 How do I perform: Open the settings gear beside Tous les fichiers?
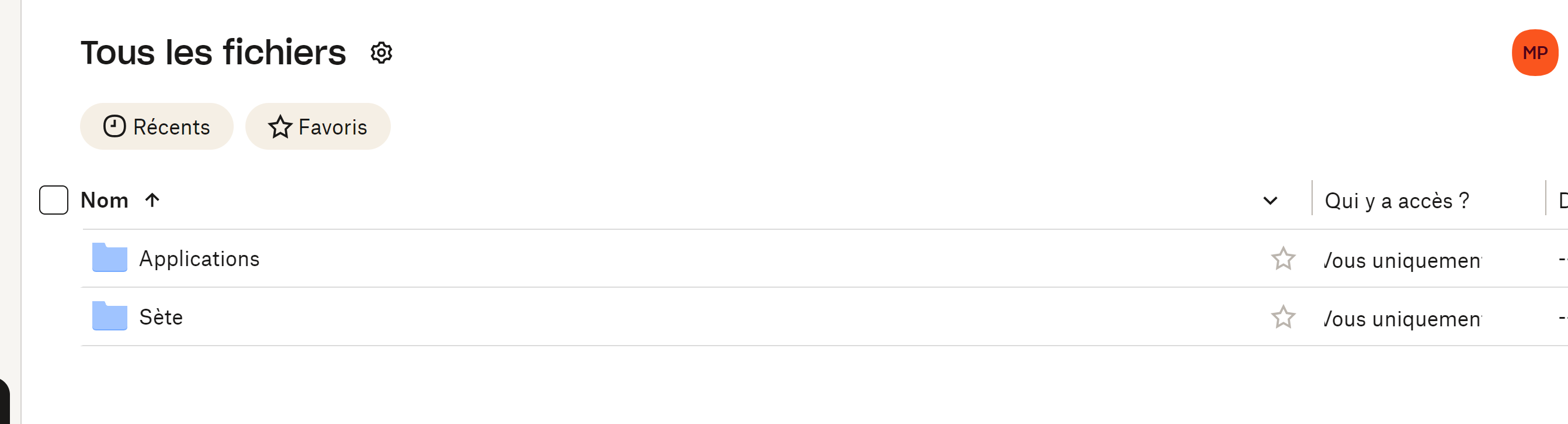[x=381, y=53]
